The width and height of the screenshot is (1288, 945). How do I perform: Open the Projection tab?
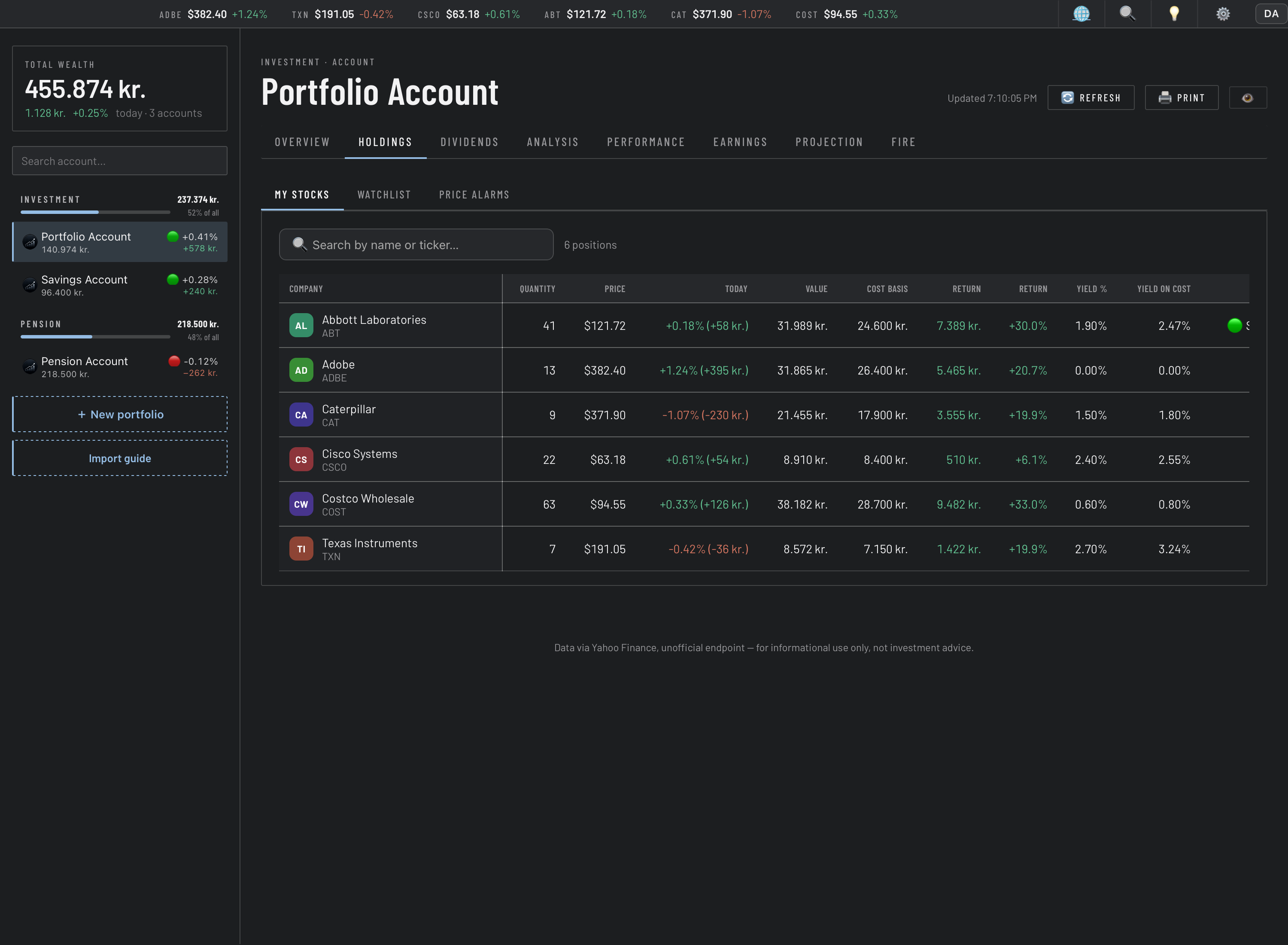[x=829, y=142]
